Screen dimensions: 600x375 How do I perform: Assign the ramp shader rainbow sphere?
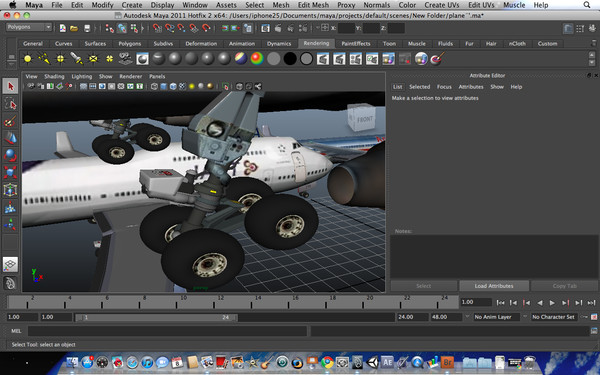coord(257,59)
